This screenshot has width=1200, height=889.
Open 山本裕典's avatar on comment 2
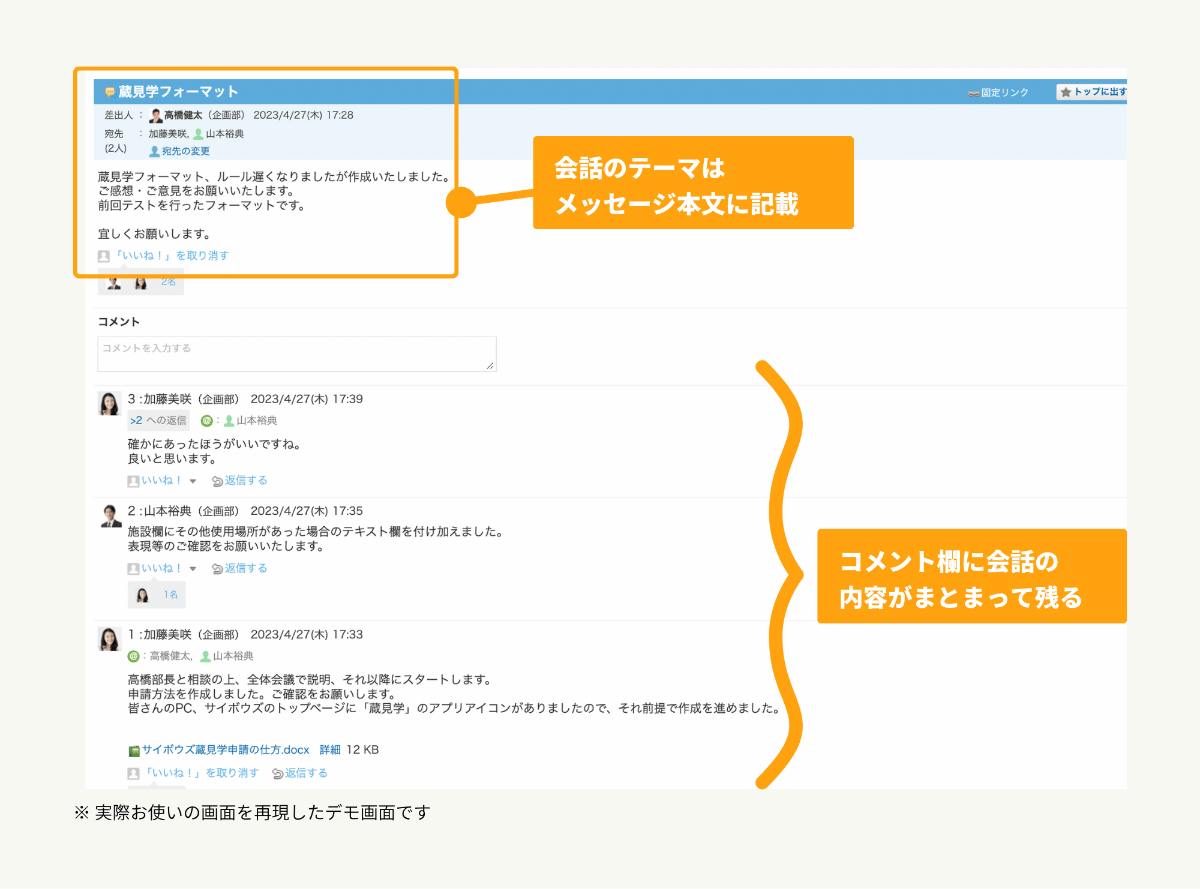pos(110,516)
